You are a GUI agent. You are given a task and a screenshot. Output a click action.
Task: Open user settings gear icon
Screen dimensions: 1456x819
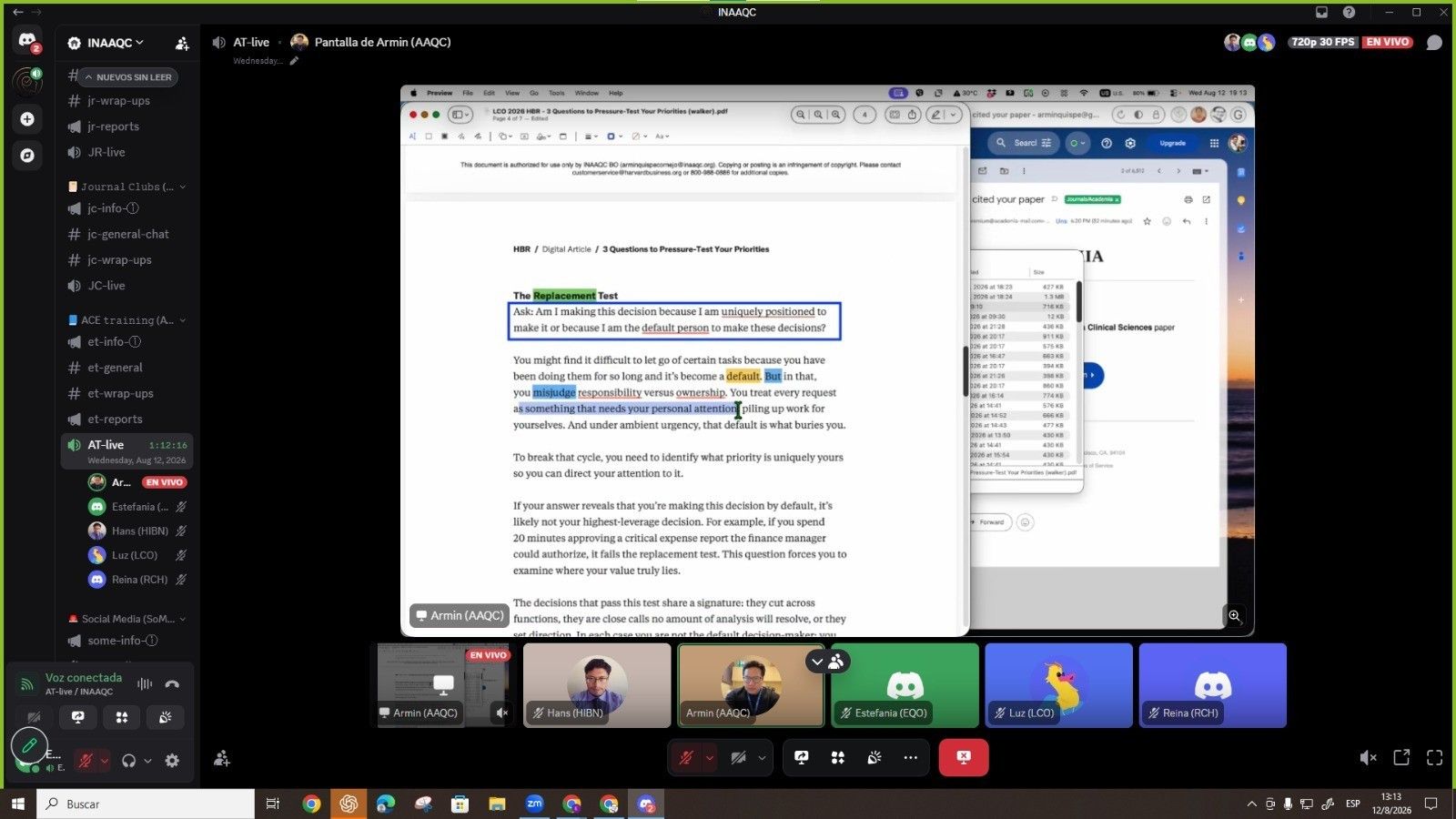pyautogui.click(x=172, y=761)
